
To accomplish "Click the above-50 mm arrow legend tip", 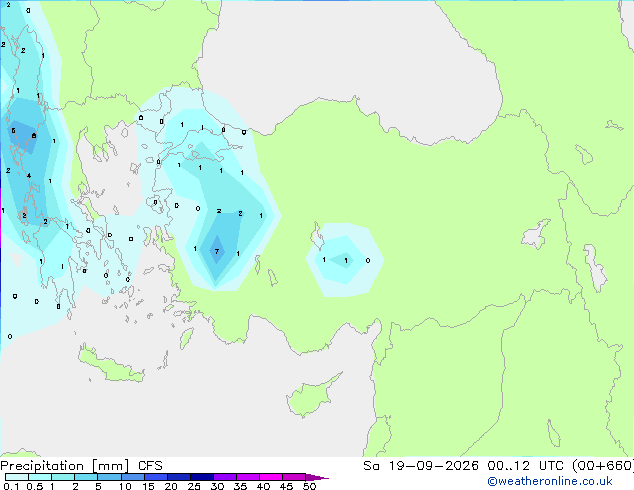I will (x=317, y=477).
